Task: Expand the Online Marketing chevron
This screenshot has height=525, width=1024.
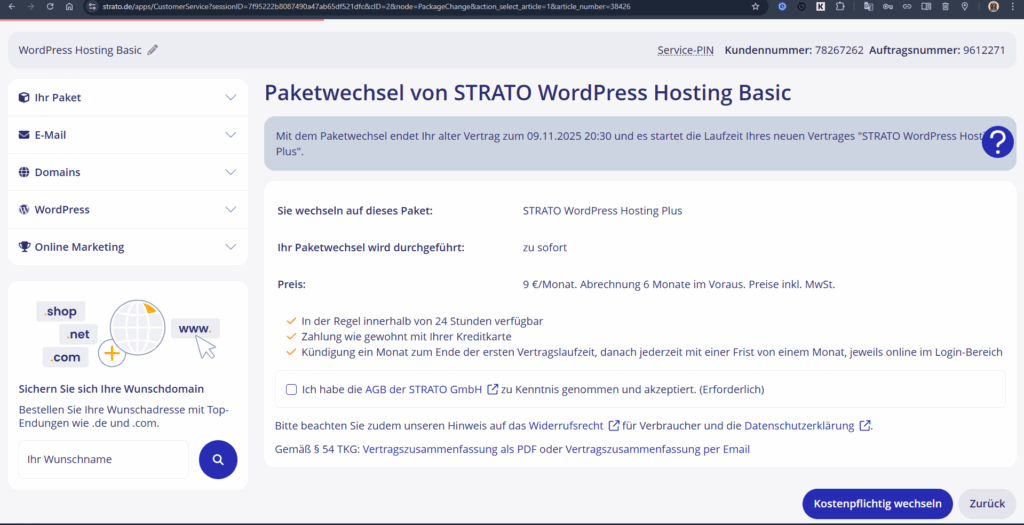Action: pyautogui.click(x=231, y=247)
